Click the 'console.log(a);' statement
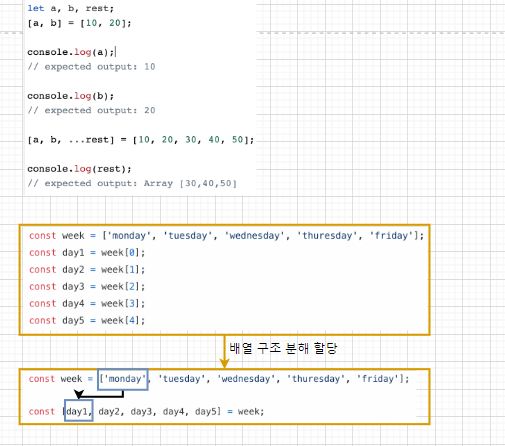Screen dimensions: 505x446 [71, 52]
